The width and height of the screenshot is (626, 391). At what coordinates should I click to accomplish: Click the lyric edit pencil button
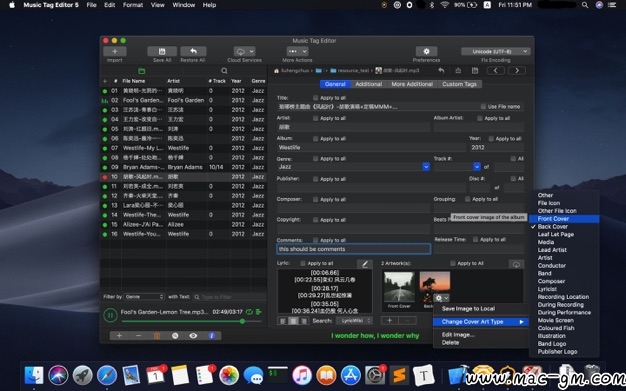pos(365,264)
